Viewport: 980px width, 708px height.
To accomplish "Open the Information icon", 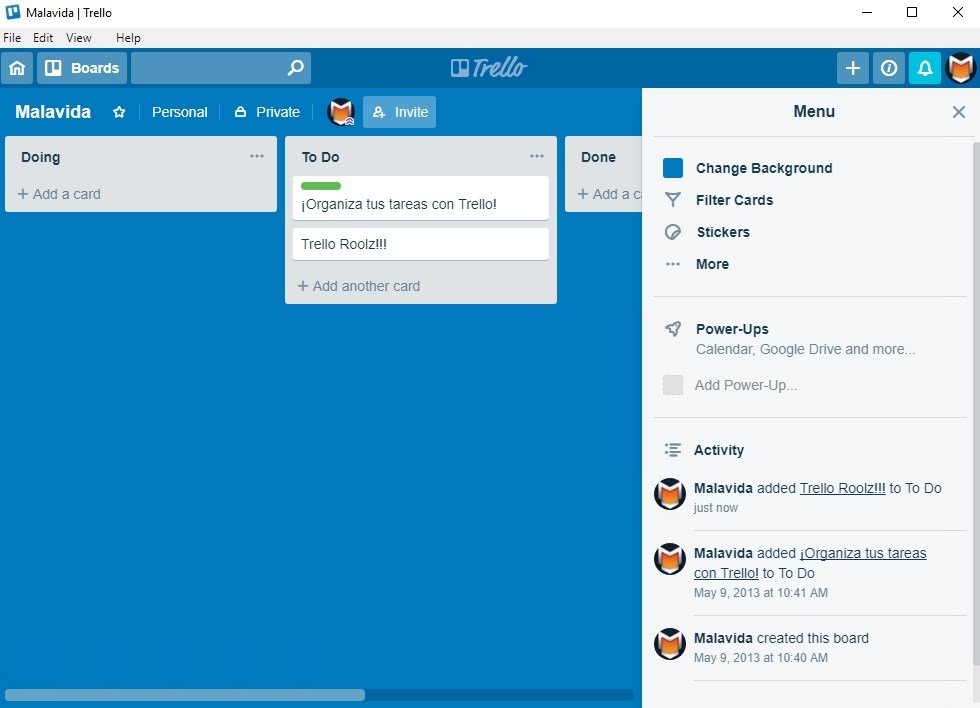I will 889,67.
